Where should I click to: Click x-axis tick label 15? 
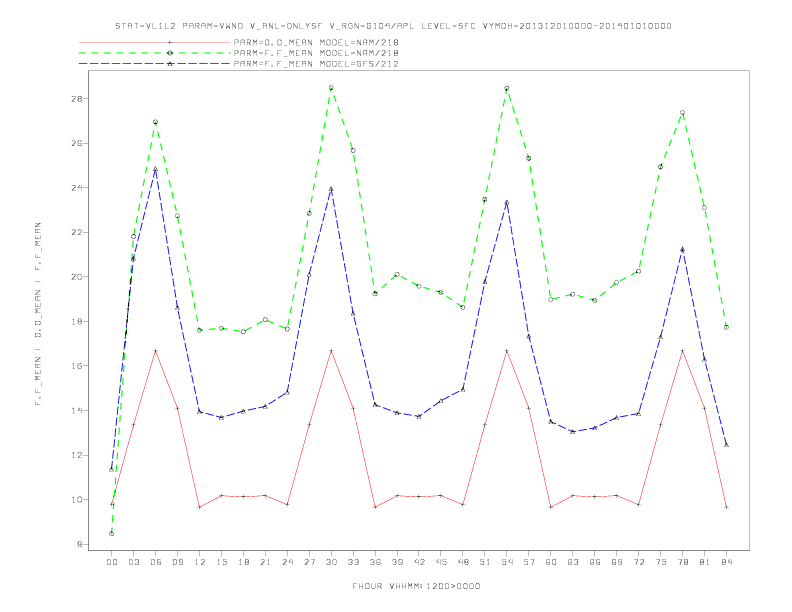(221, 562)
